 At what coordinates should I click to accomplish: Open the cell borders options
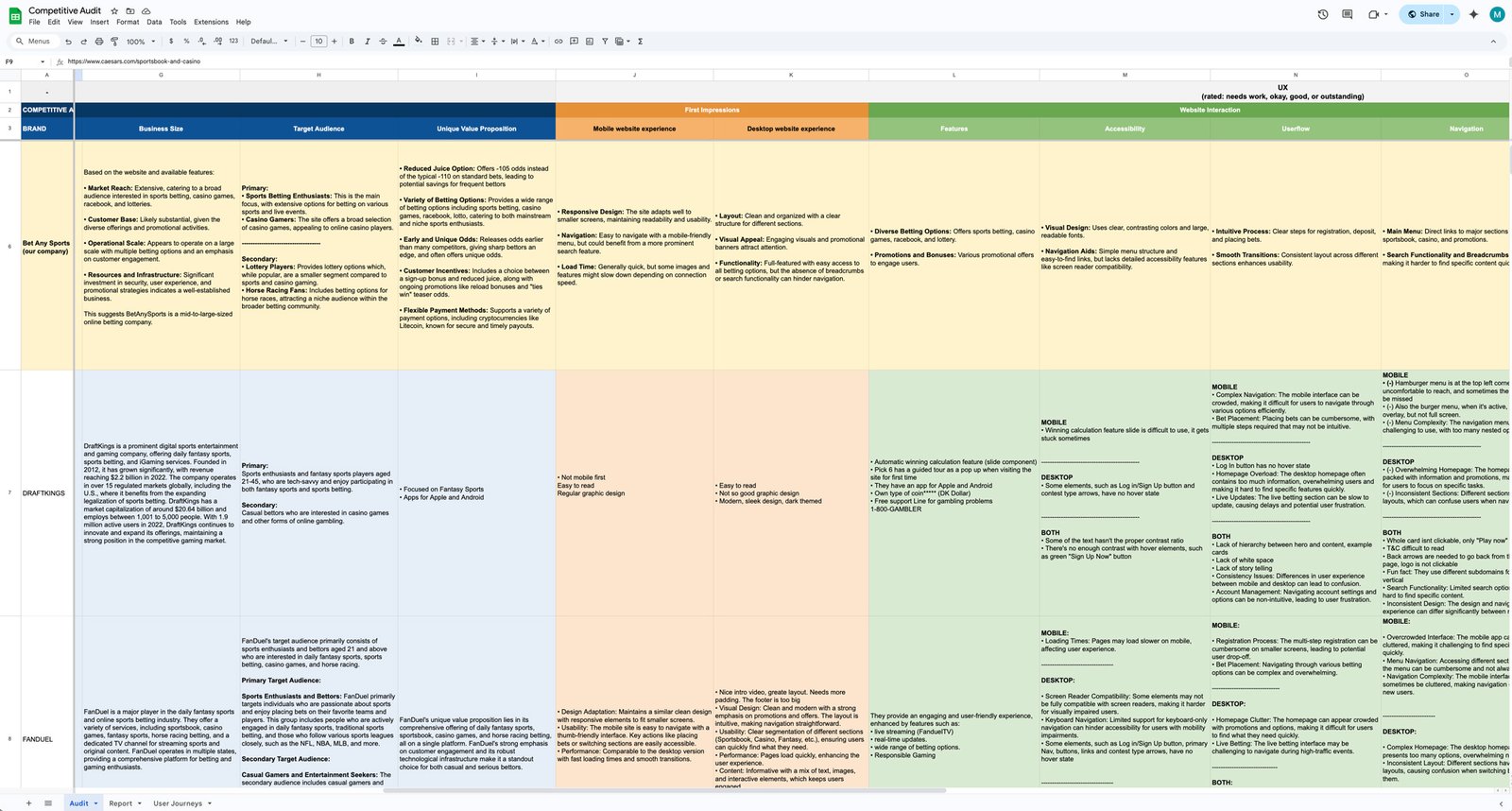coord(435,42)
